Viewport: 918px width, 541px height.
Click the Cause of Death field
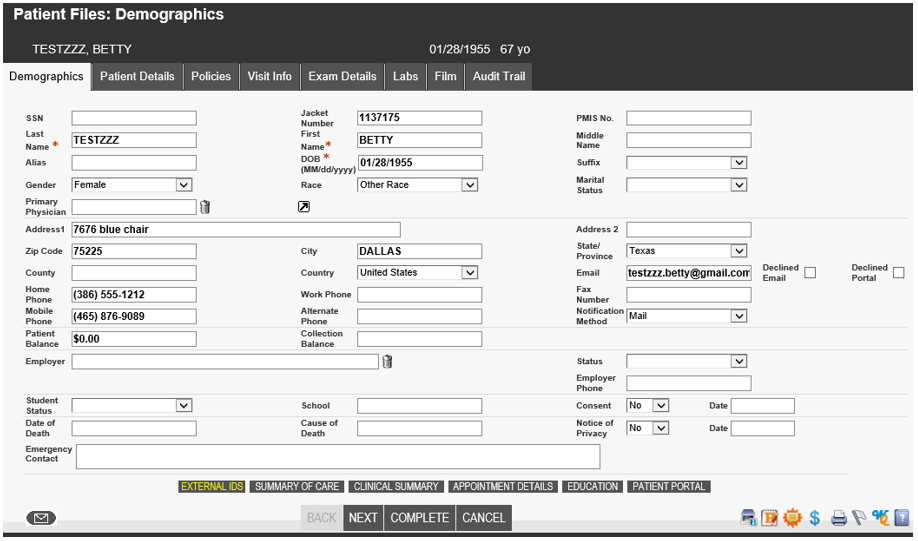pyautogui.click(x=420, y=429)
